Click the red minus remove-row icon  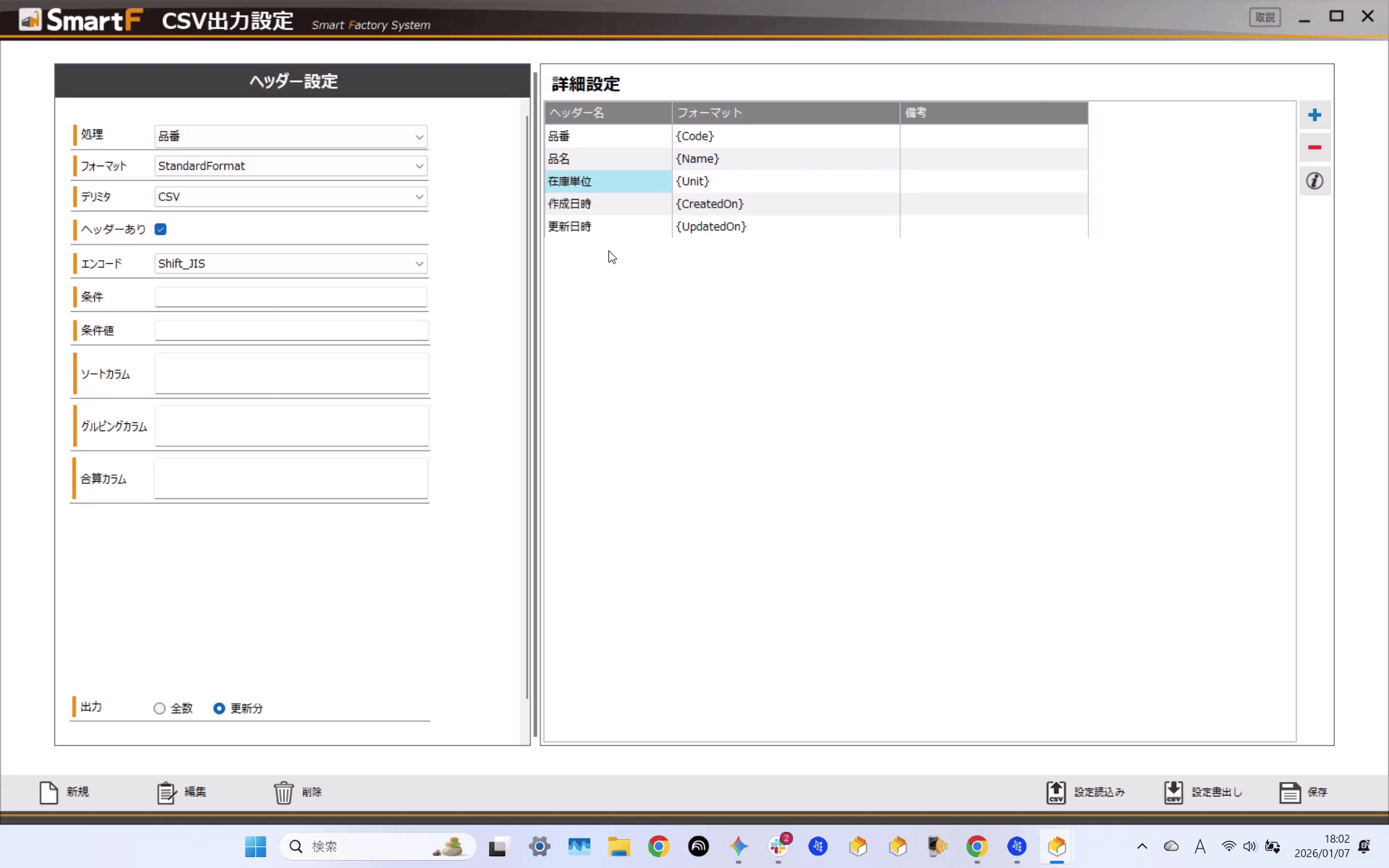click(x=1314, y=148)
